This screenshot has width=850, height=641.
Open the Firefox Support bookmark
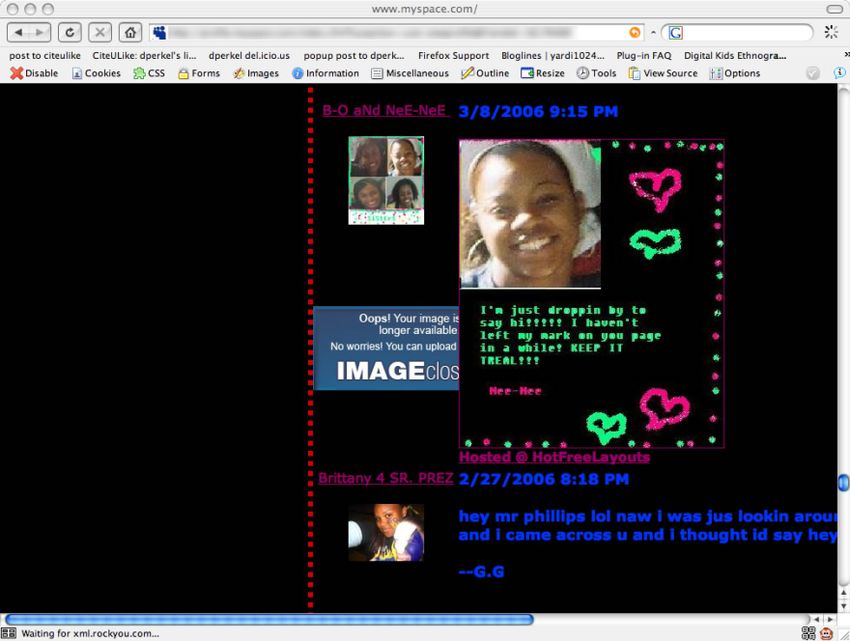[x=453, y=56]
